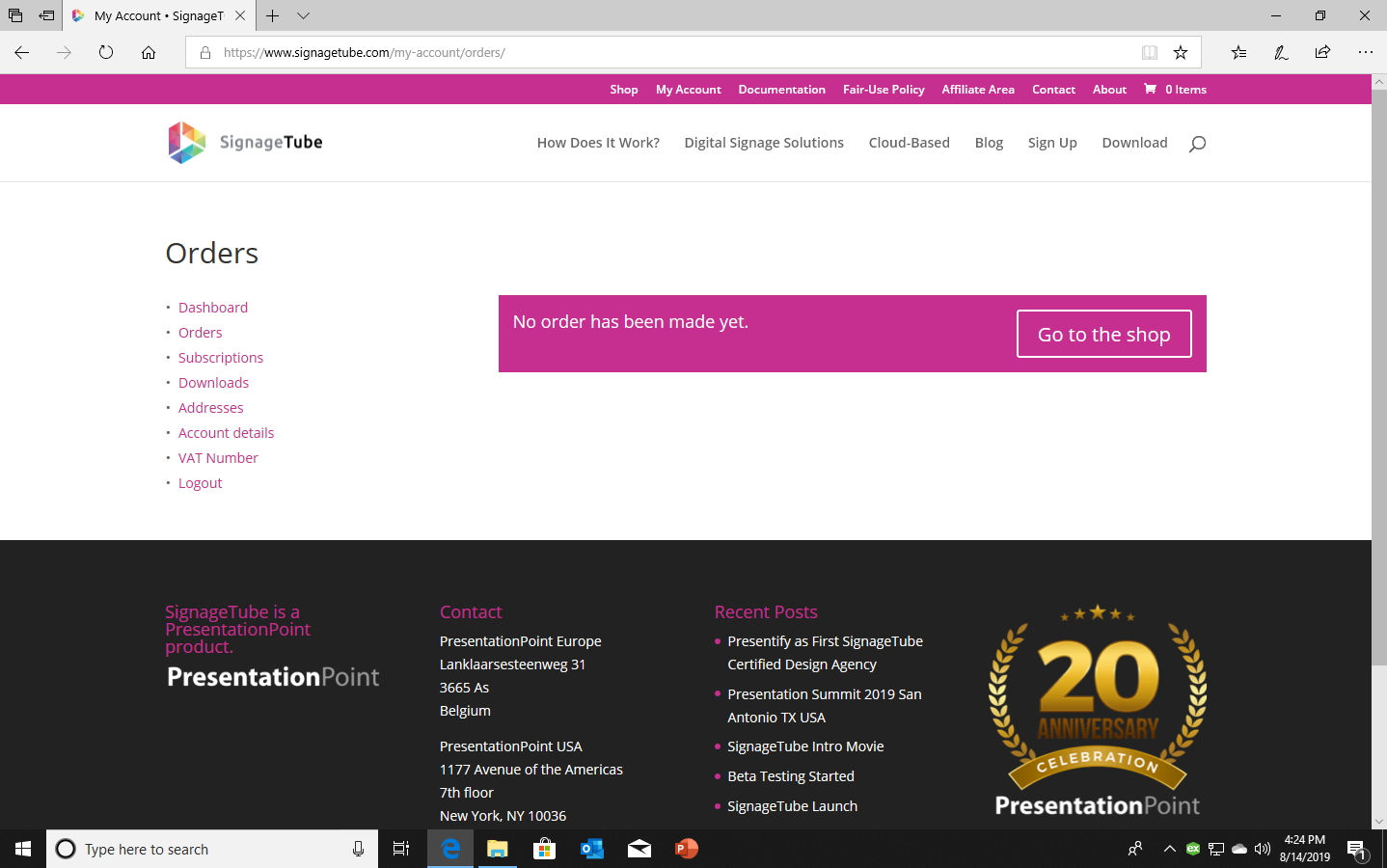Screen dimensions: 1387x868
Task: Click the taskbar microphone icon
Action: (358, 849)
